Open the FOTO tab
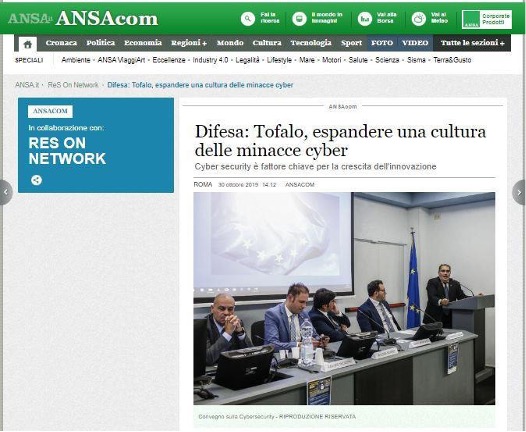The height and width of the screenshot is (432, 526). (x=382, y=43)
